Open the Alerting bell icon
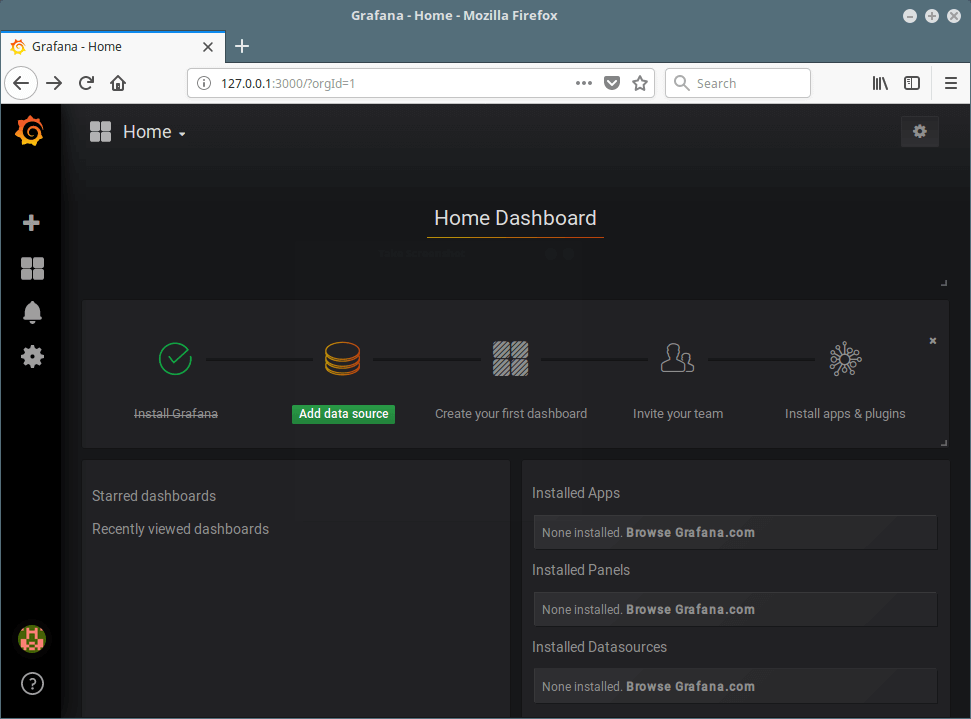Screen dimensions: 971x719 click(32, 312)
